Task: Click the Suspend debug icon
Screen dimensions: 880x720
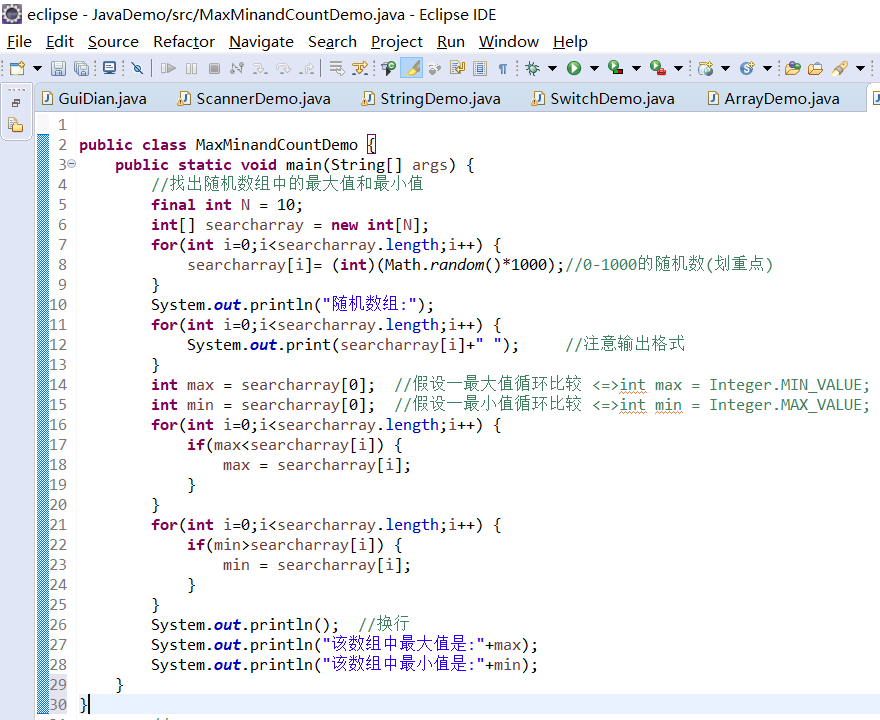Action: [191, 68]
